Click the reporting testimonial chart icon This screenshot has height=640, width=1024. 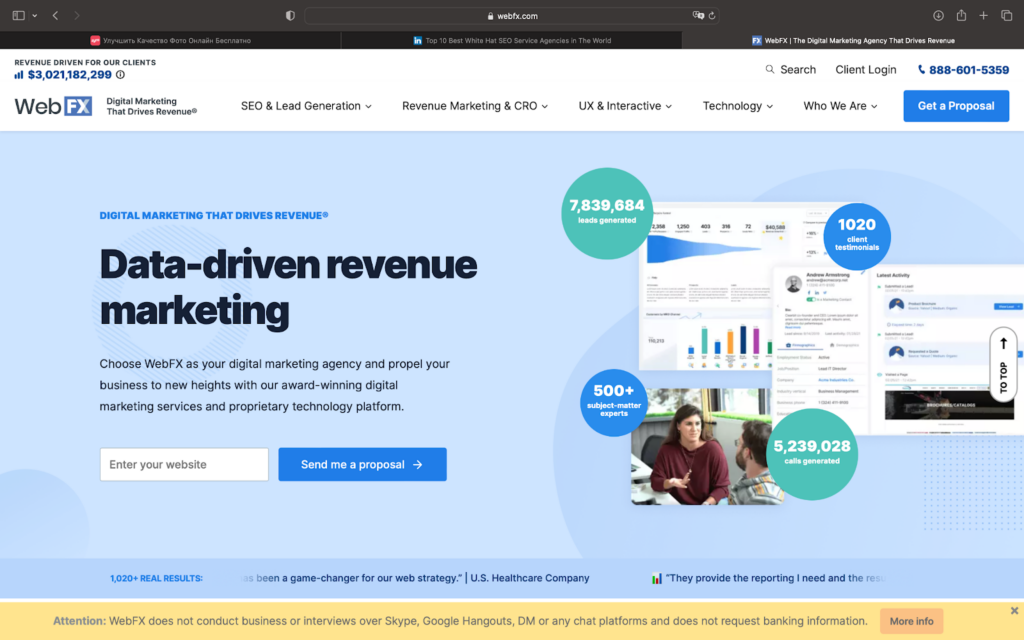(656, 578)
